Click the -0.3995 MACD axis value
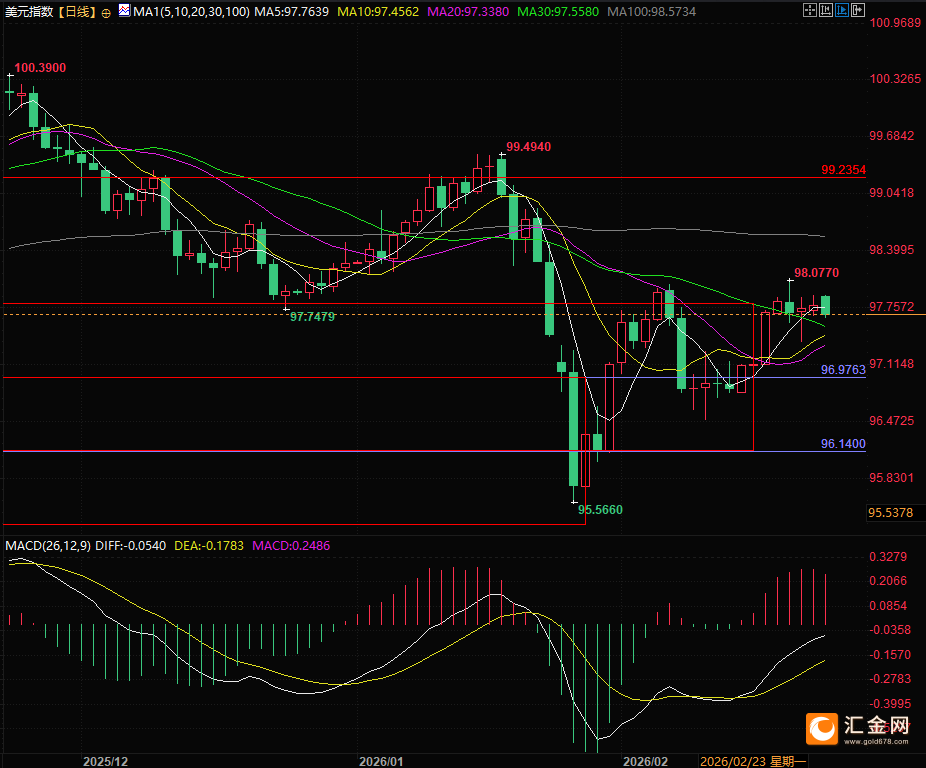 click(891, 704)
